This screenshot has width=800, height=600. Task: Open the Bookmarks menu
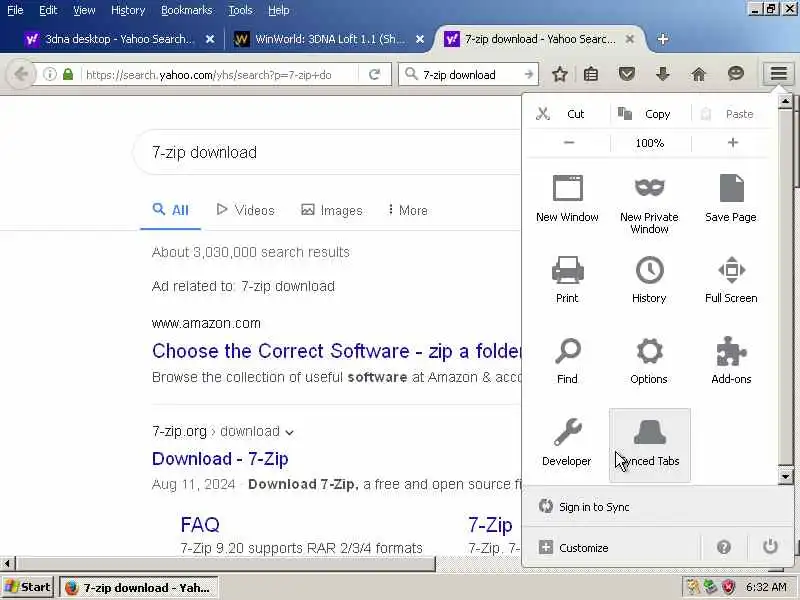(187, 10)
